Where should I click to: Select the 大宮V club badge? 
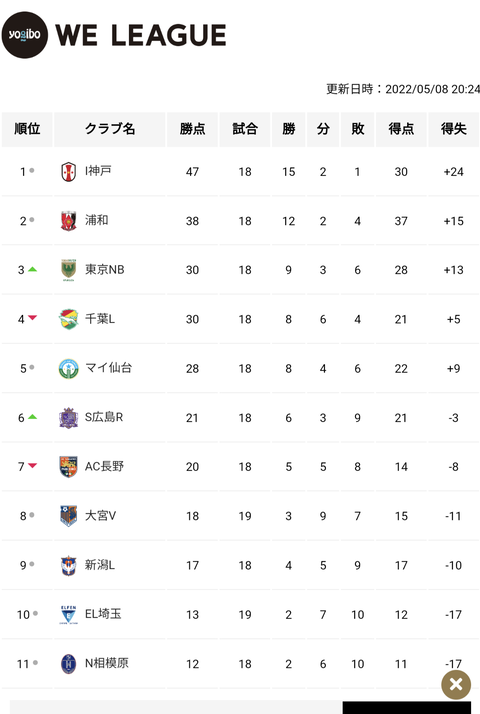pos(68,516)
